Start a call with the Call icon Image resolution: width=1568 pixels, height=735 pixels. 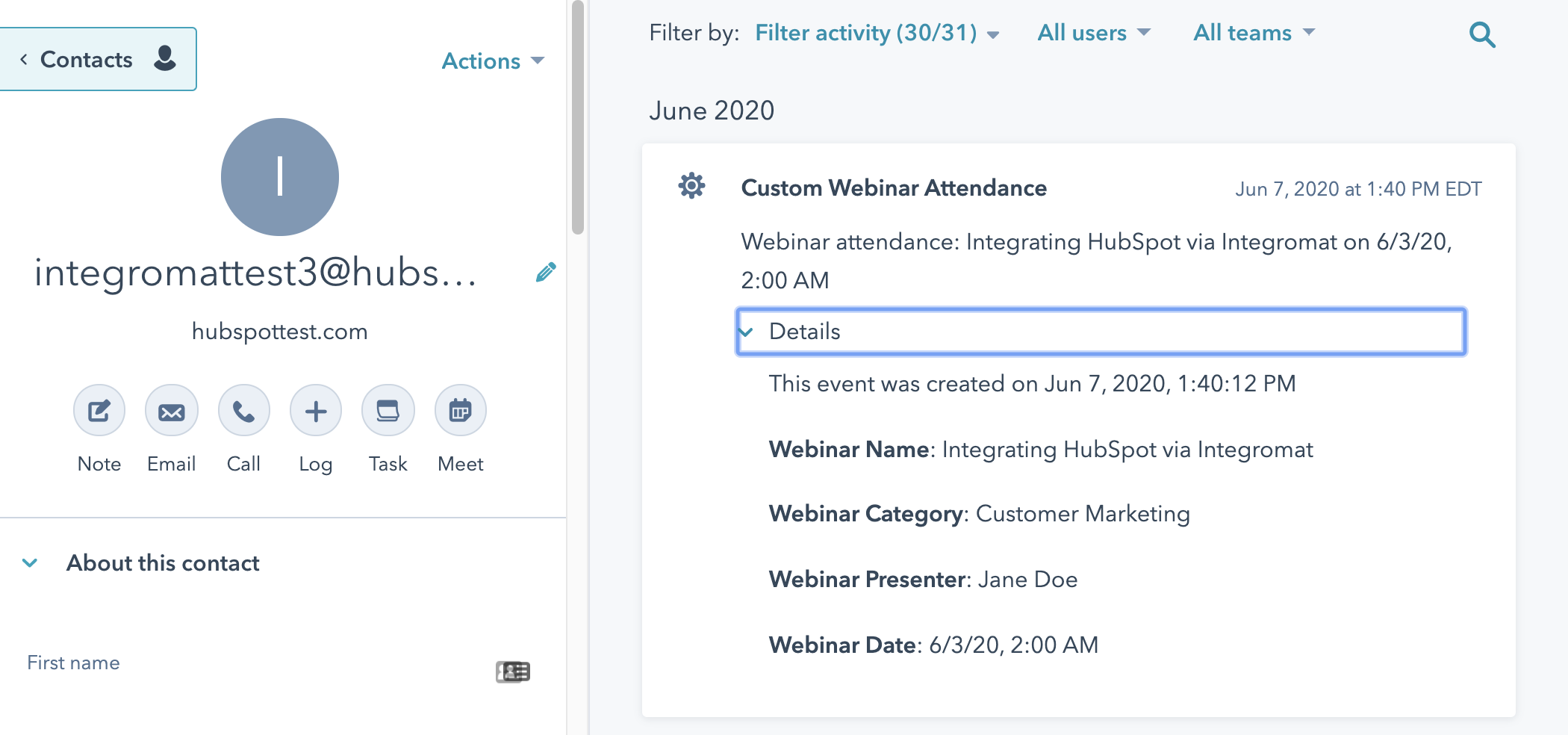(243, 410)
